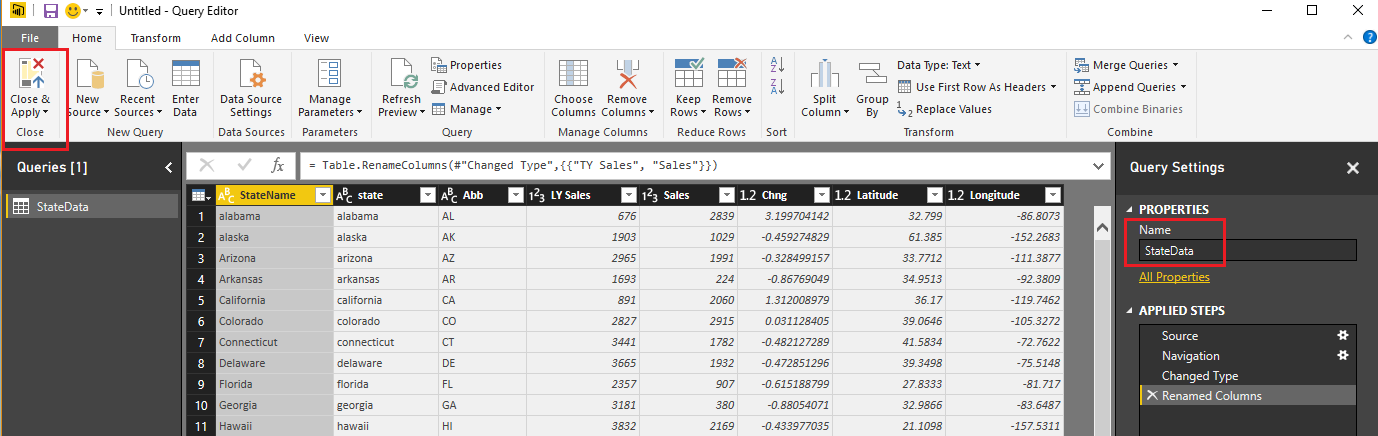The height and width of the screenshot is (436, 1378).
Task: Open the Merge Queries dropdown
Action: click(1125, 65)
